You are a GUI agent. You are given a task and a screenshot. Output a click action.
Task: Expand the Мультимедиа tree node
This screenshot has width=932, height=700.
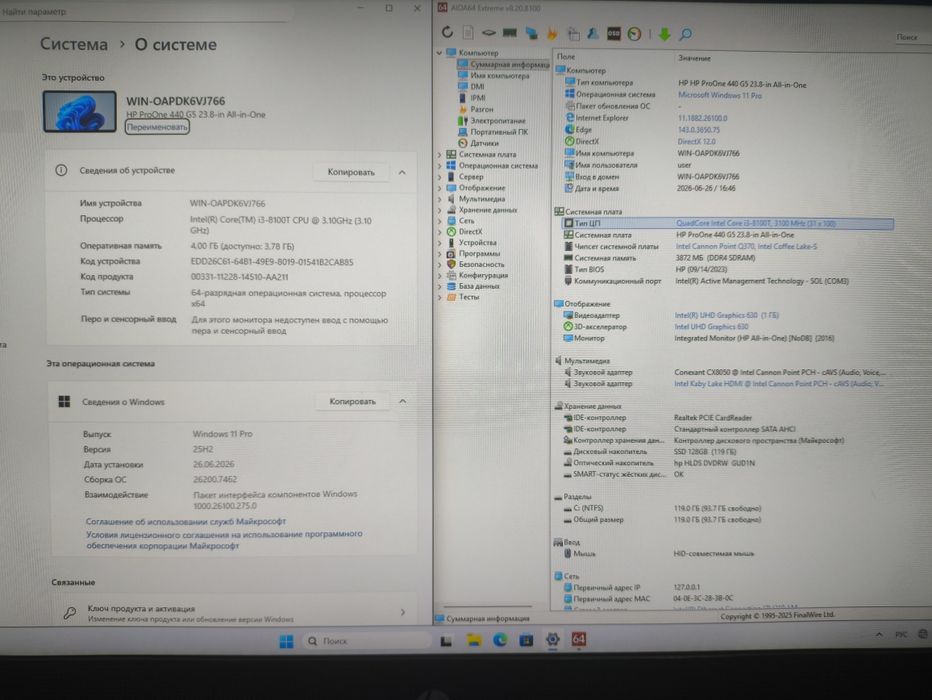(439, 199)
